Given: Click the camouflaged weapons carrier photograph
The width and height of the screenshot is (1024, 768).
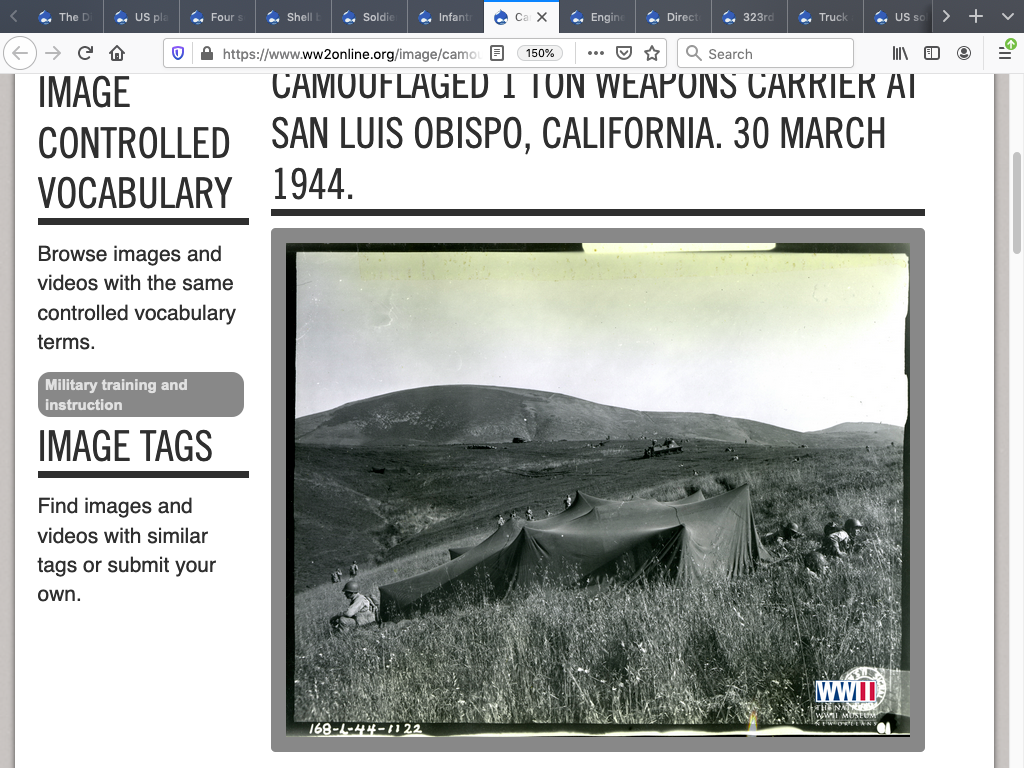Looking at the screenshot, I should 597,490.
